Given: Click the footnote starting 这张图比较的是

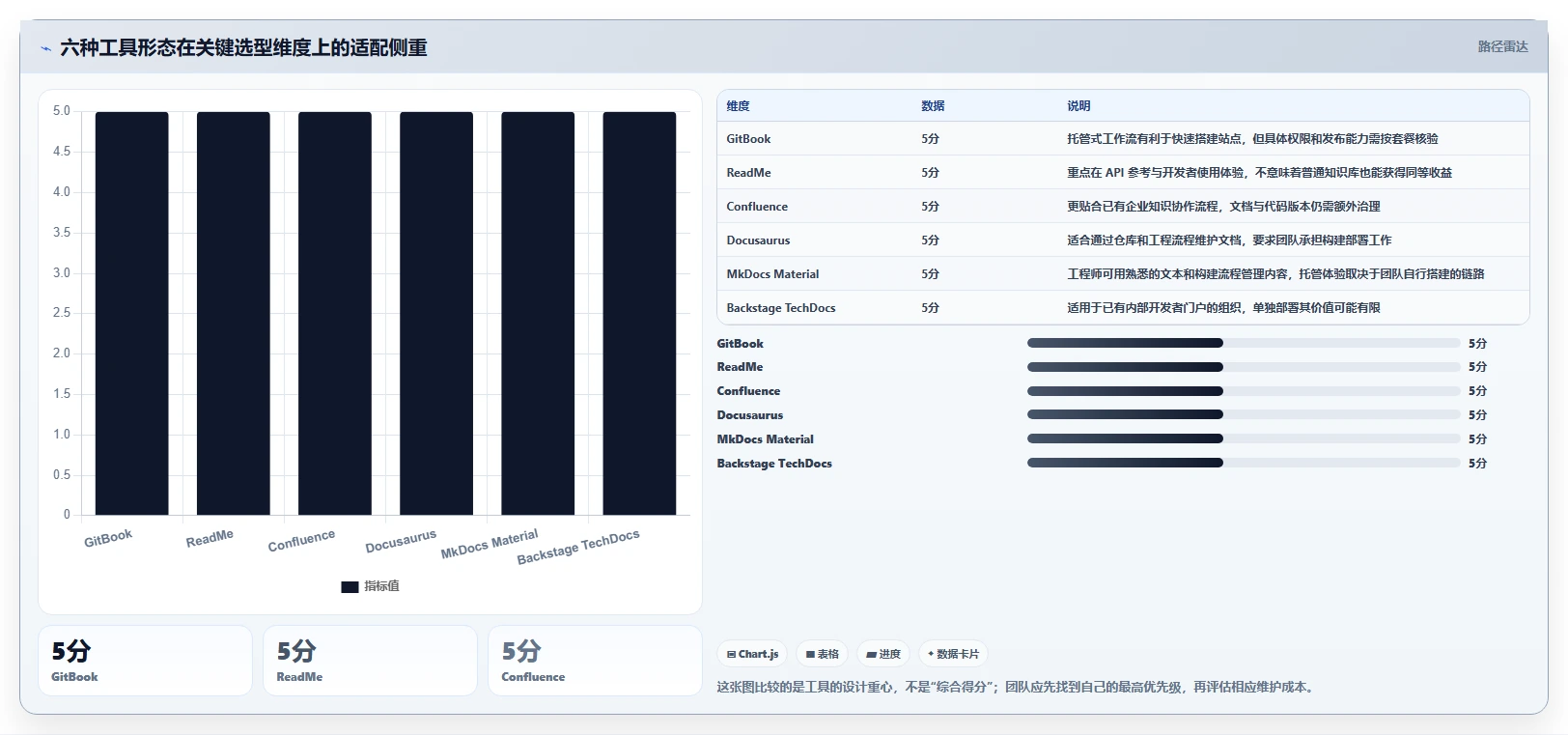Looking at the screenshot, I should [1018, 688].
